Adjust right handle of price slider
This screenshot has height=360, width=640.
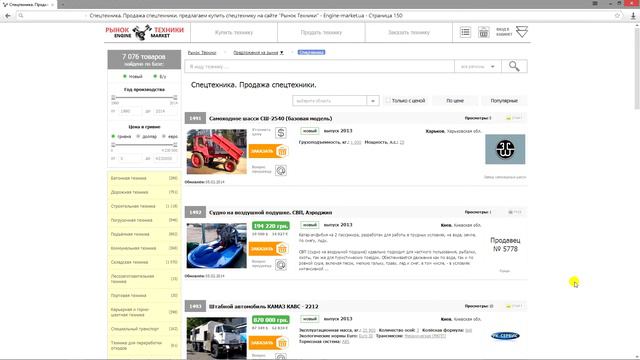point(175,145)
